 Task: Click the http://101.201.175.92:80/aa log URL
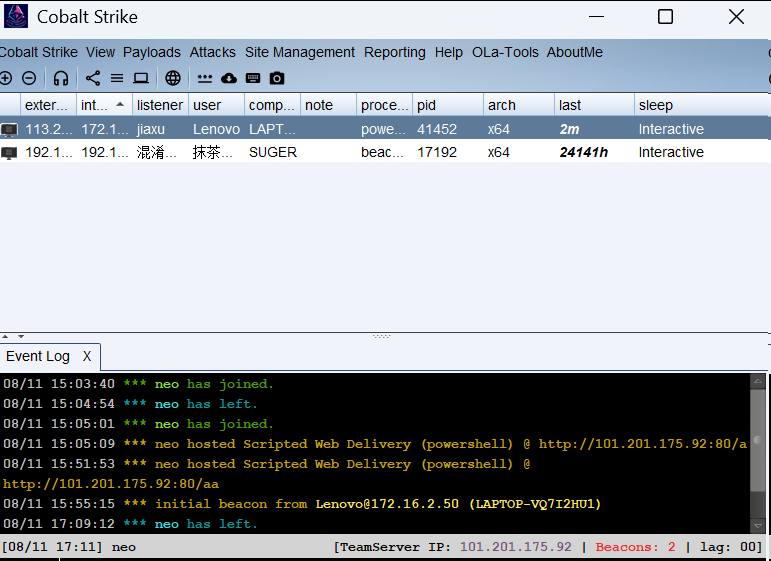click(111, 484)
